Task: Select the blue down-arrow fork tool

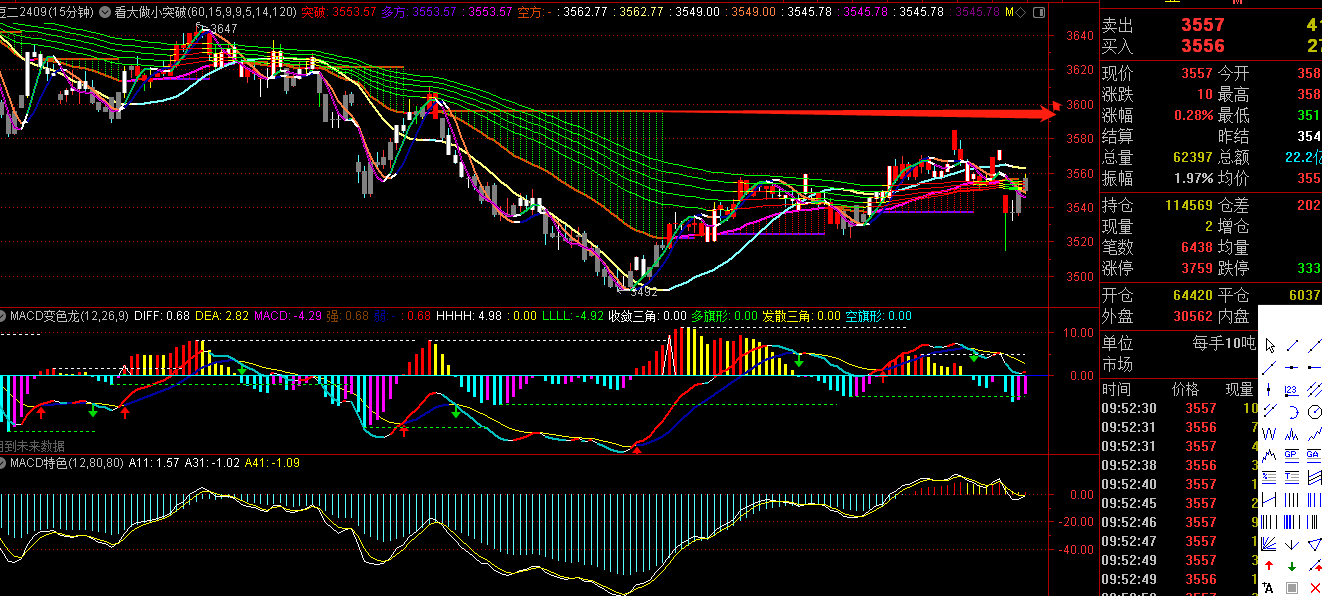Action: tap(1292, 545)
